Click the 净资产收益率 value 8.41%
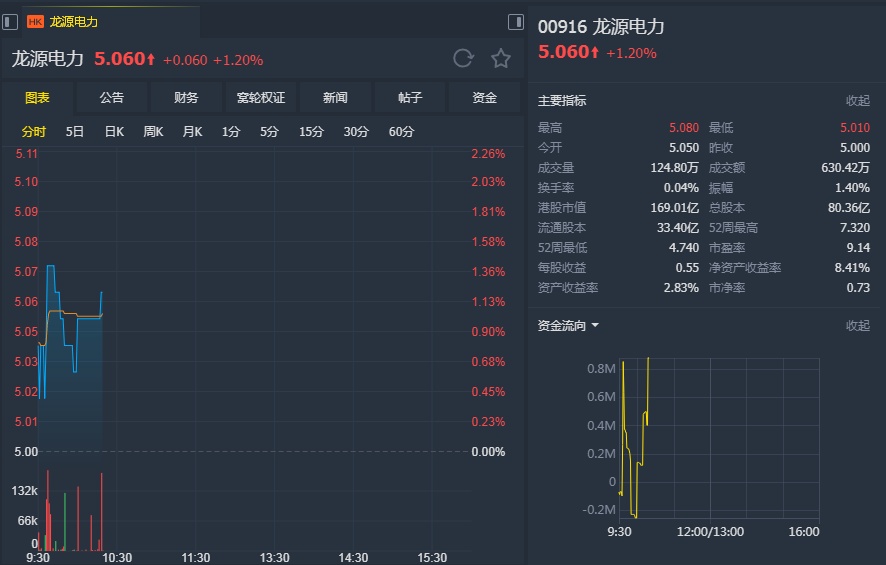 pyautogui.click(x=852, y=267)
